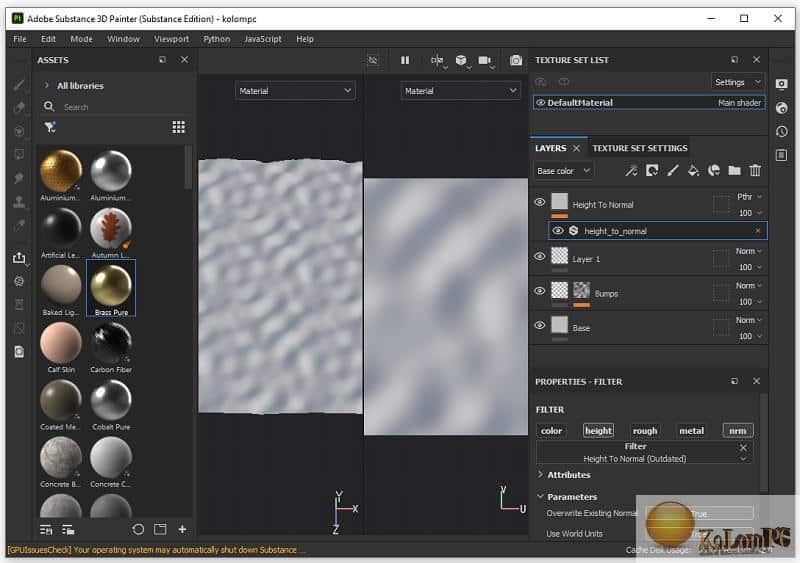Viewport: 800px width, 563px height.
Task: Open the Display settings icon on the right dock
Action: click(x=781, y=84)
